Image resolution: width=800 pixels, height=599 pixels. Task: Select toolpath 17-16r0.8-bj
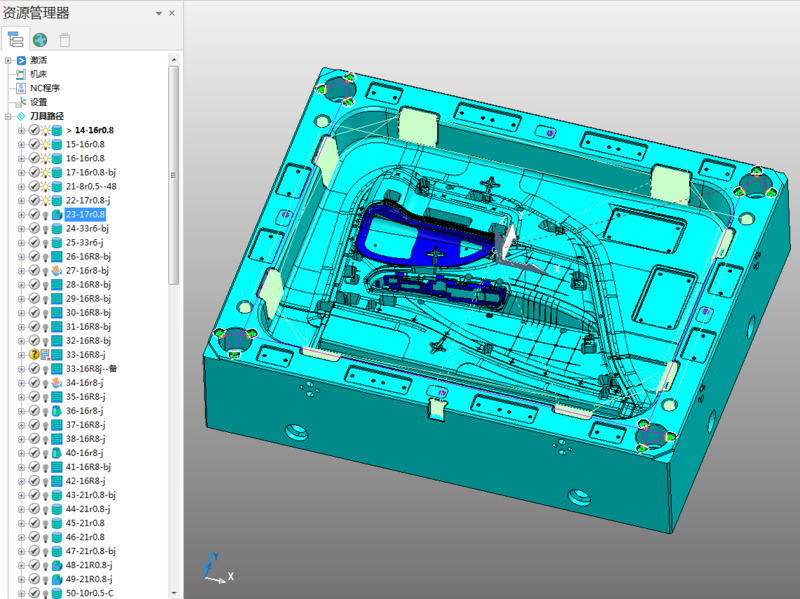91,172
